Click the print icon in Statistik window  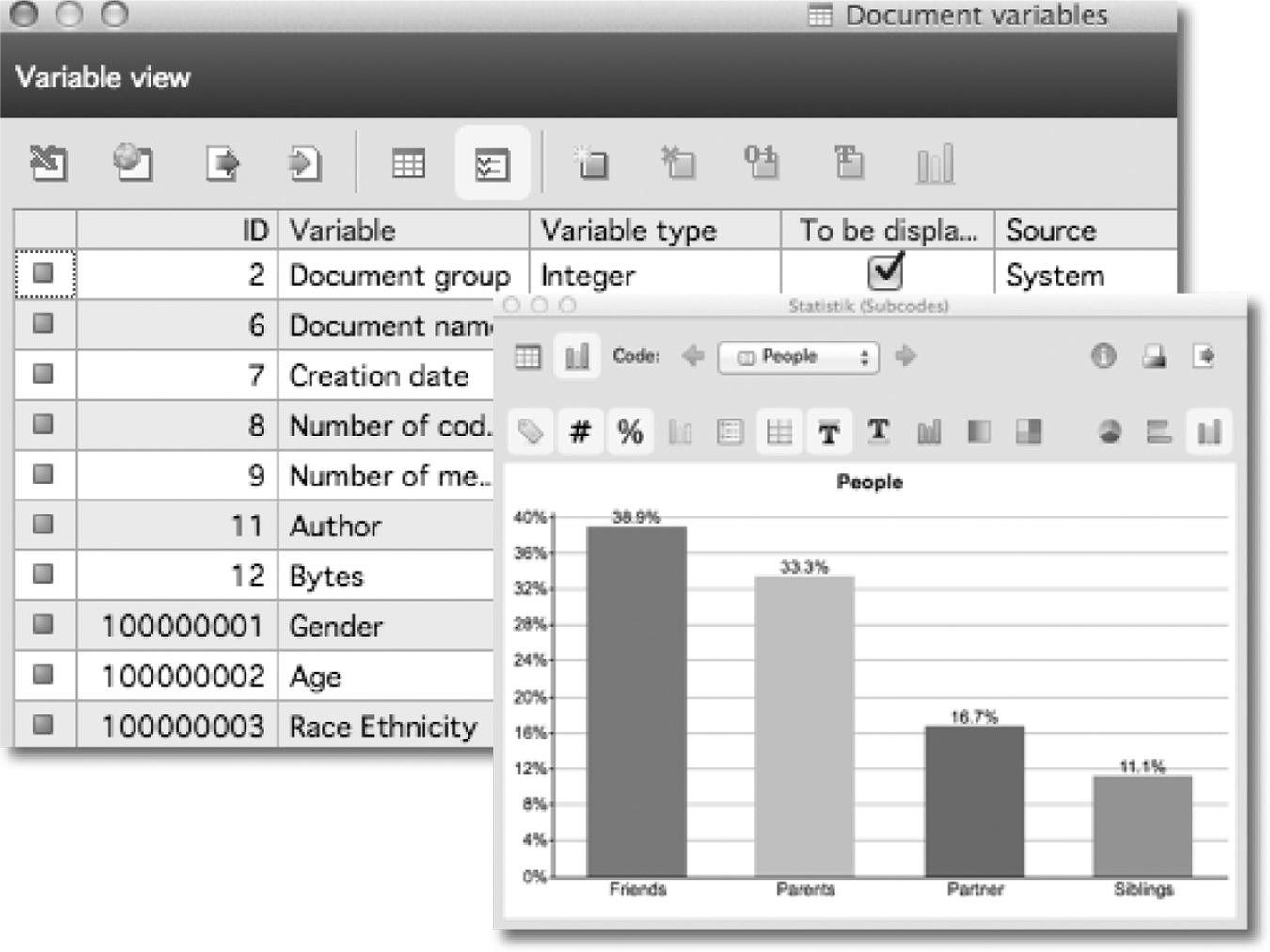1154,356
